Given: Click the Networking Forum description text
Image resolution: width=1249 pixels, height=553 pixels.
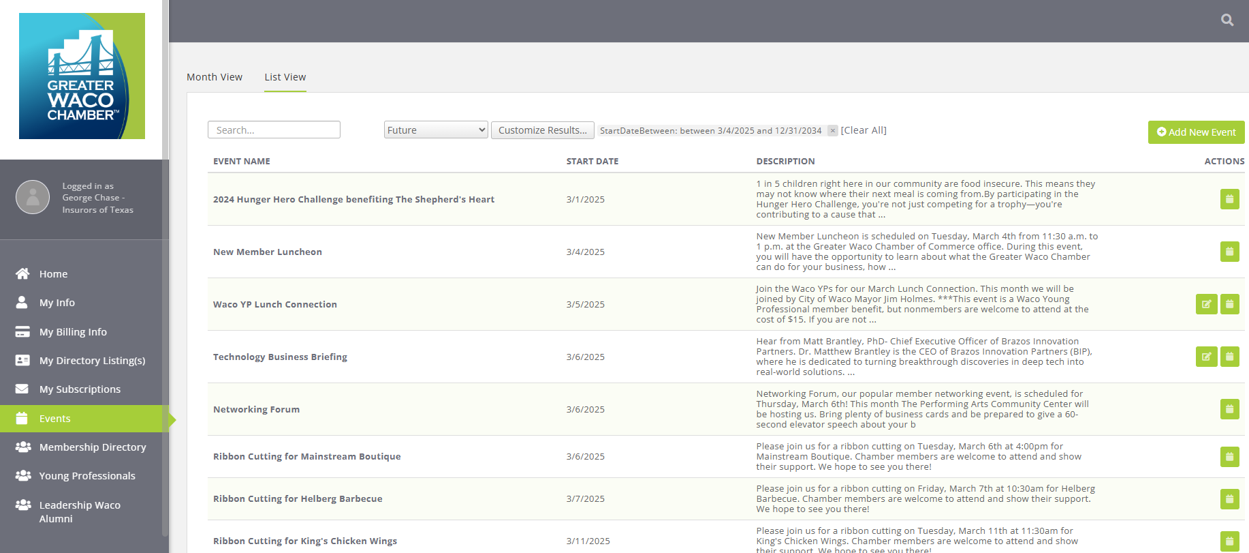Looking at the screenshot, I should (x=922, y=409).
